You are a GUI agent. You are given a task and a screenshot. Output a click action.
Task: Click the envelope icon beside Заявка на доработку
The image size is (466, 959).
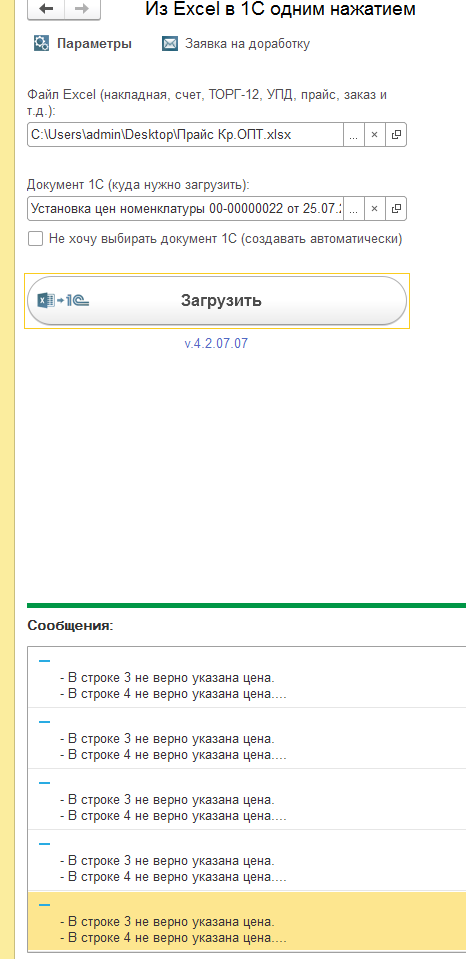(169, 44)
